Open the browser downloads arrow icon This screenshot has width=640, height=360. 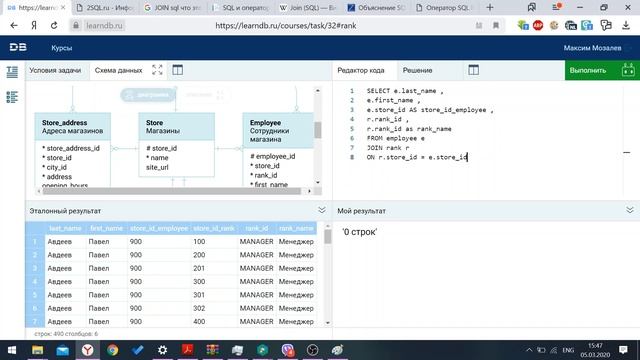pos(626,25)
